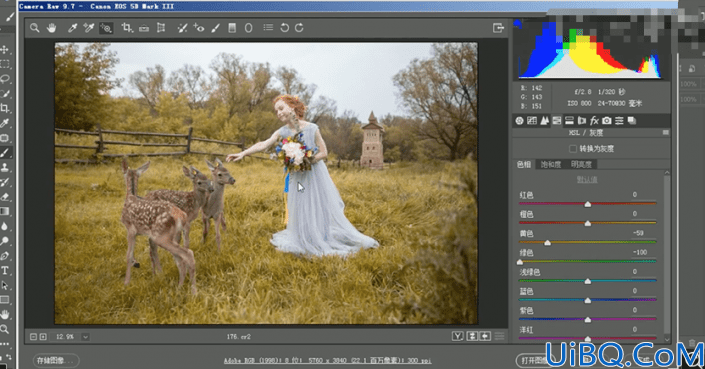Select the Red Eye Removal tool
The width and height of the screenshot is (705, 369).
[198, 28]
